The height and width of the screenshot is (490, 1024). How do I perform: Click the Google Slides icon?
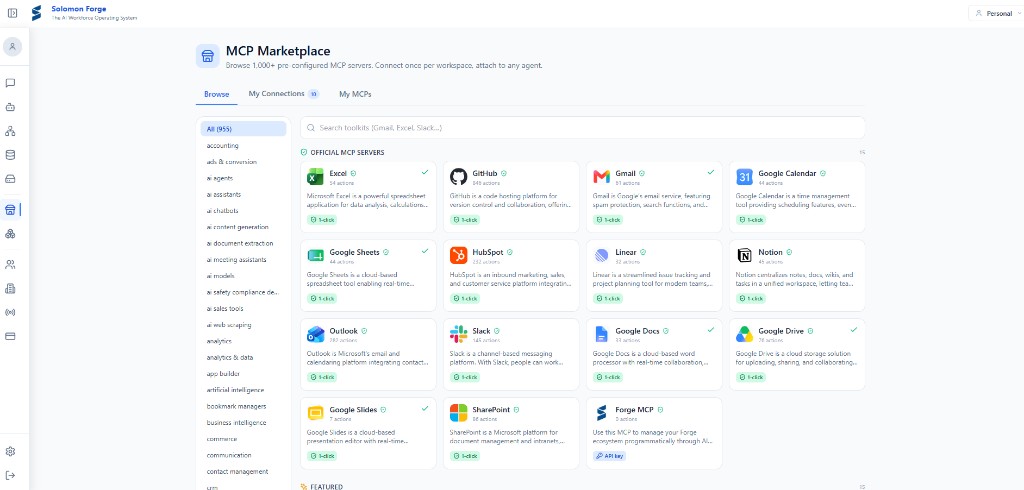point(315,413)
